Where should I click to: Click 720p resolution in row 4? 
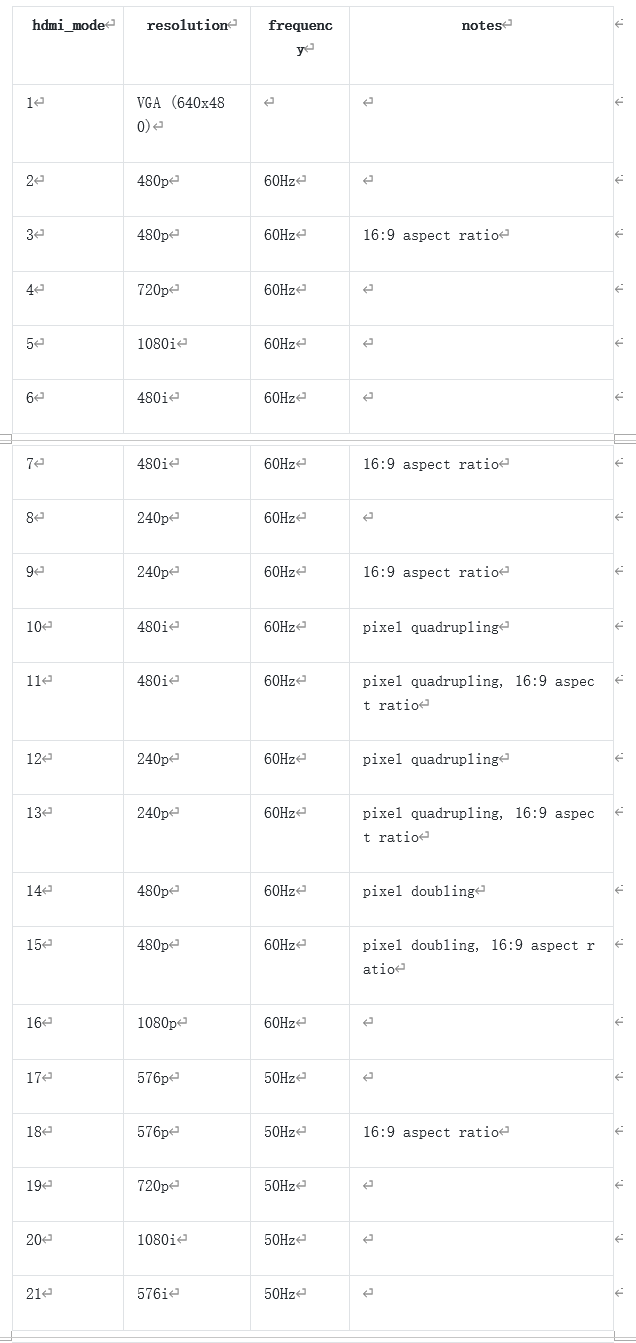coord(153,289)
